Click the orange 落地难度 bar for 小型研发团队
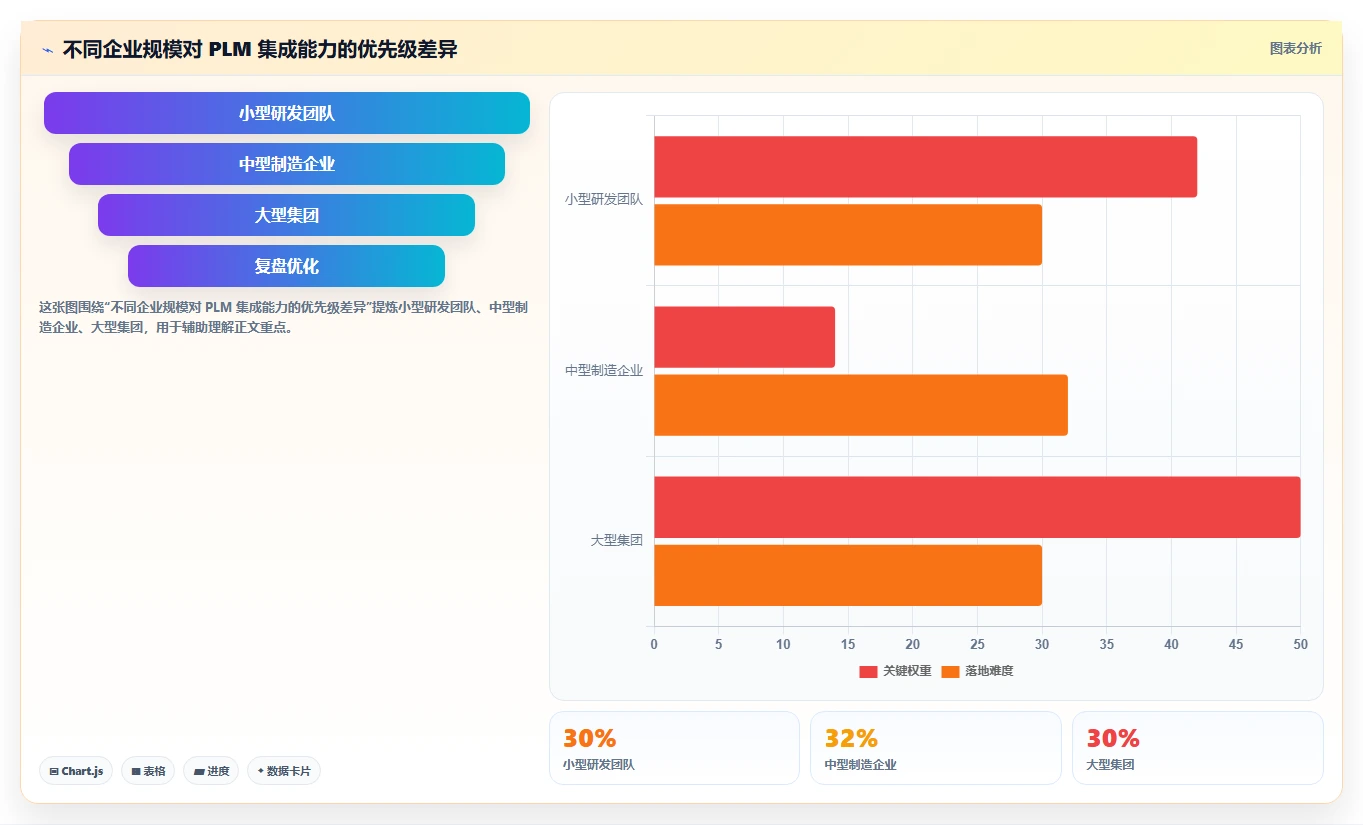Viewport: 1363px width, 825px height. click(848, 235)
